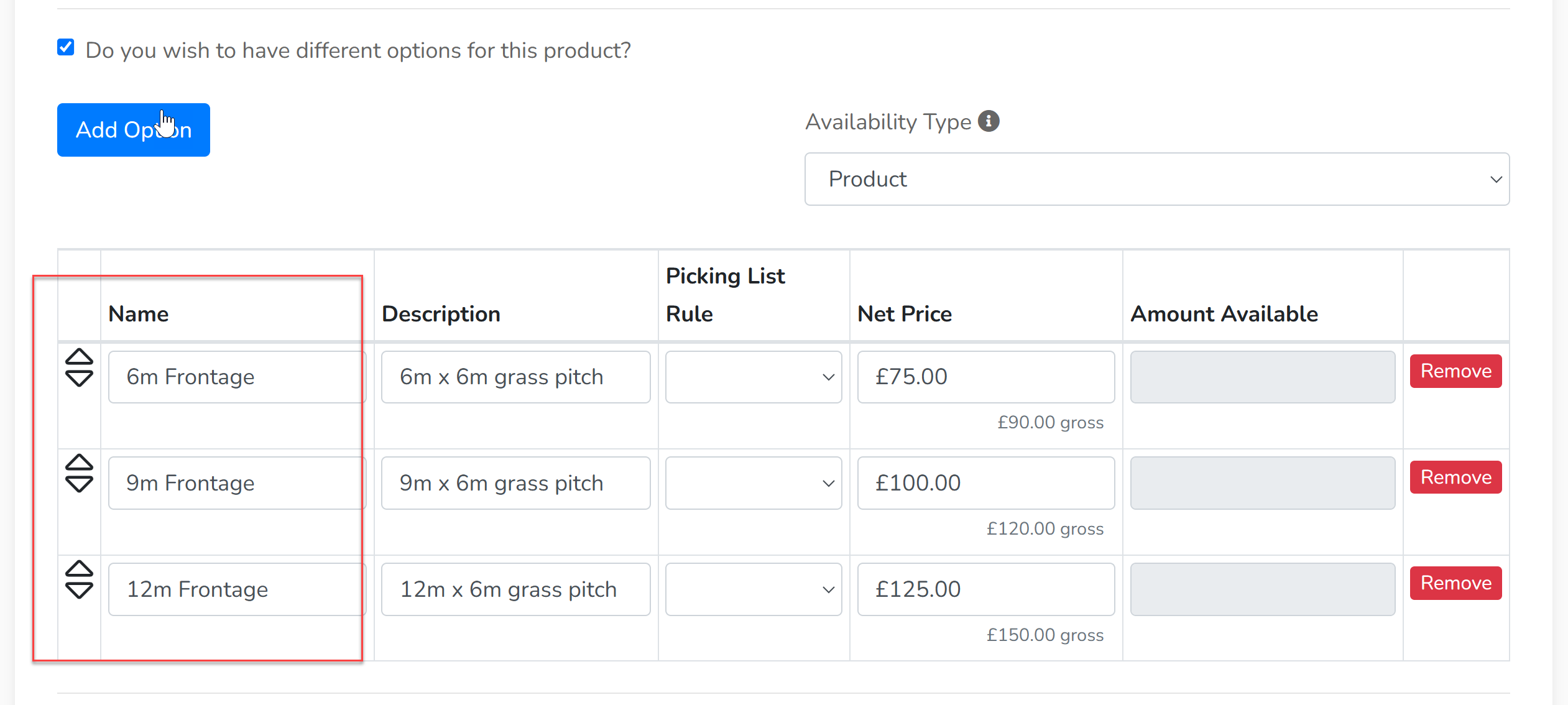The image size is (1568, 705).
Task: Open Picking List Rule dropdown for 6m Frontage
Action: [x=754, y=377]
